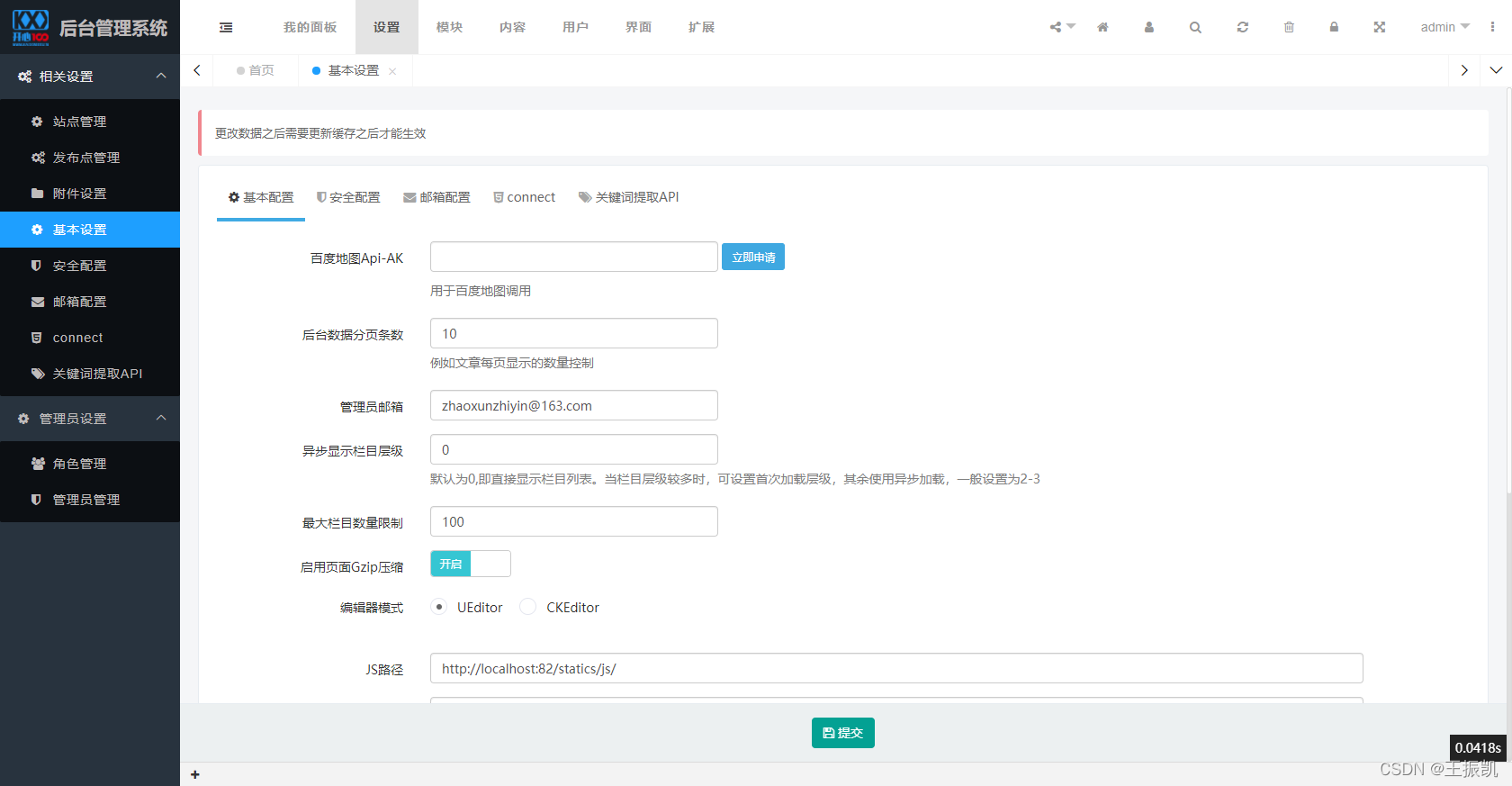Open 邮箱配置 in the sidebar
The image size is (1512, 786).
click(90, 302)
